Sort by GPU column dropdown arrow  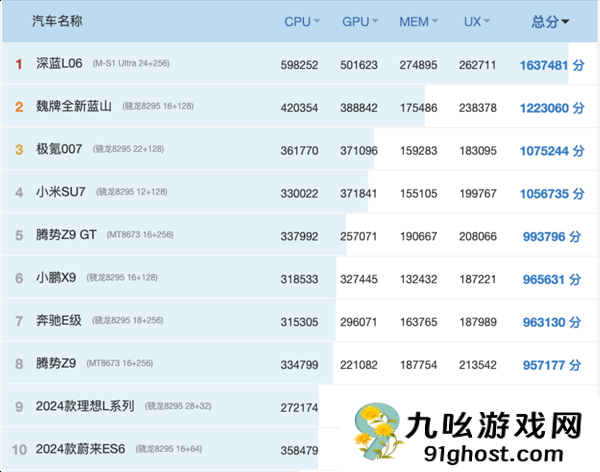[x=374, y=21]
